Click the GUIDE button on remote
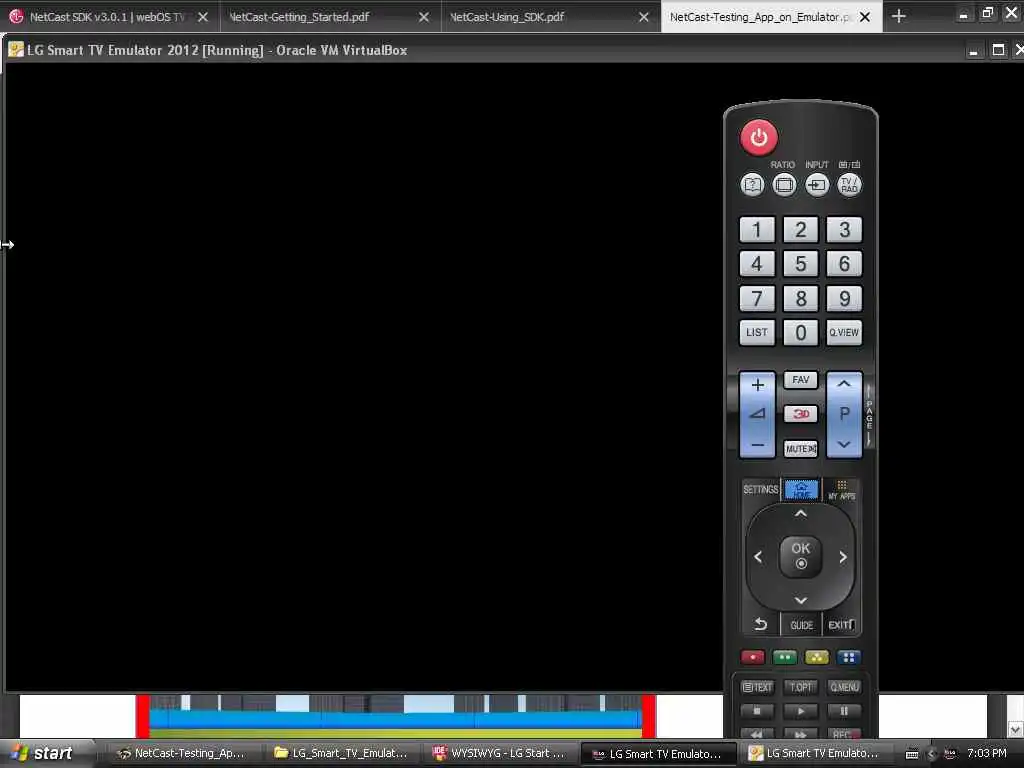Screen dimensions: 1024x768 pos(801,625)
